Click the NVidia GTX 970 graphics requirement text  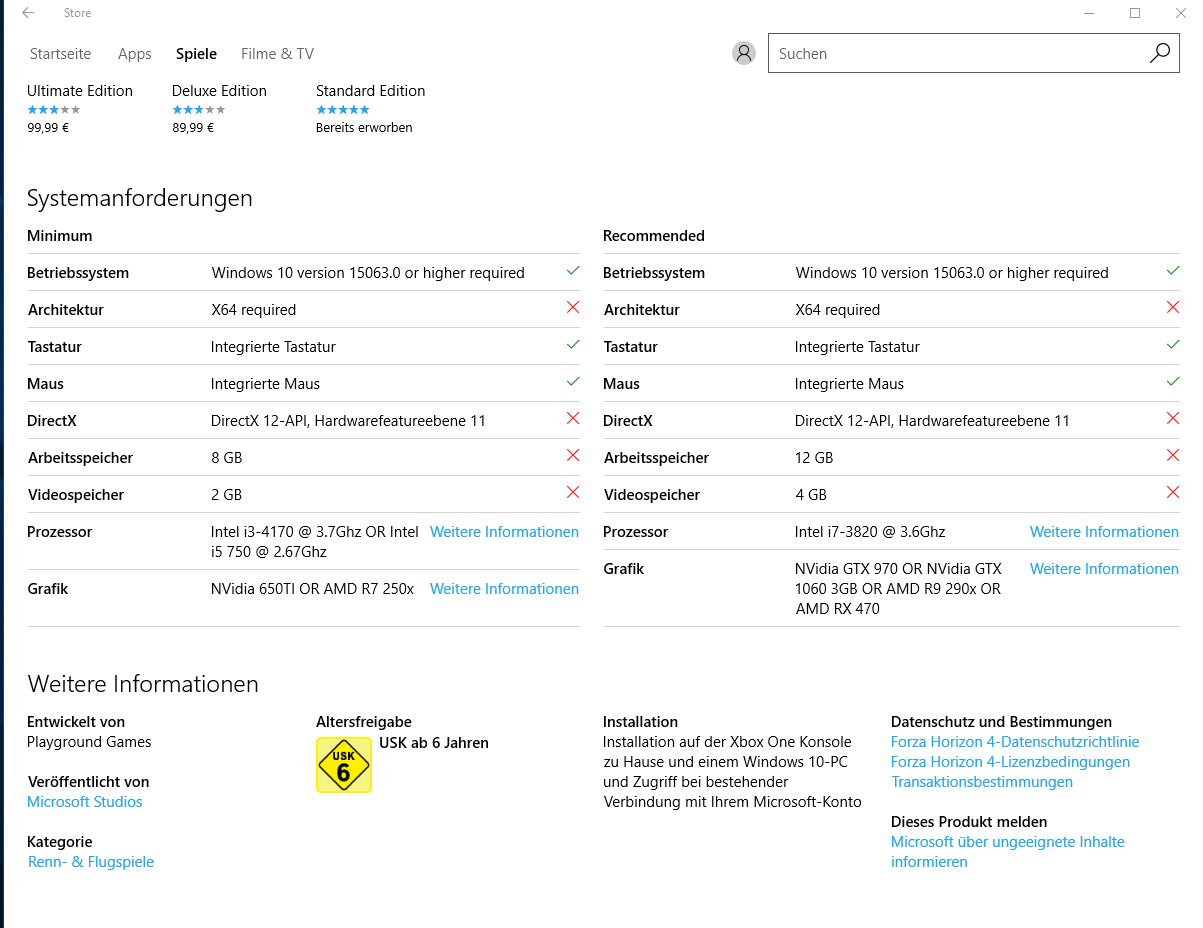[898, 588]
